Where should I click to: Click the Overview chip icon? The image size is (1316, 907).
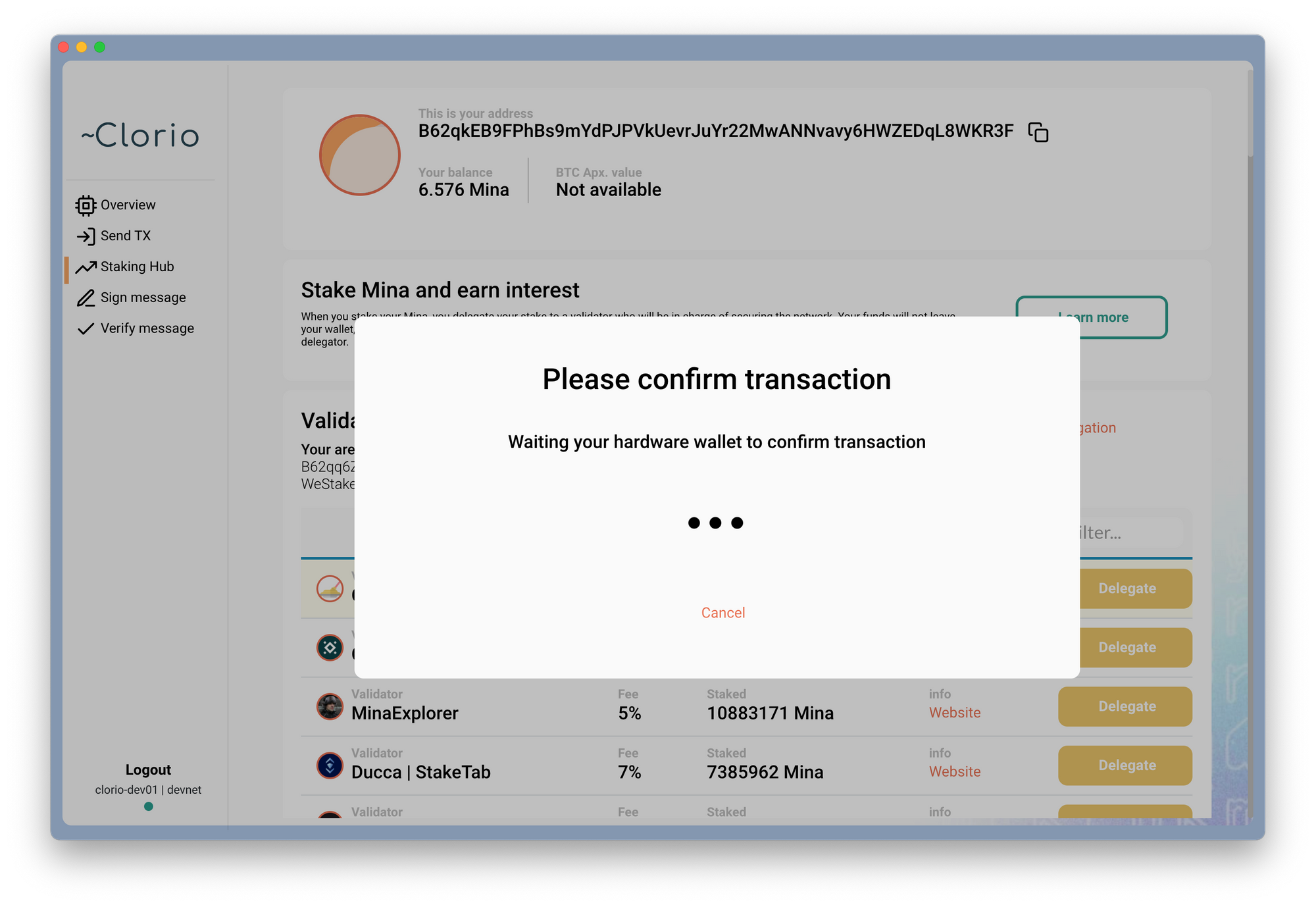click(86, 205)
